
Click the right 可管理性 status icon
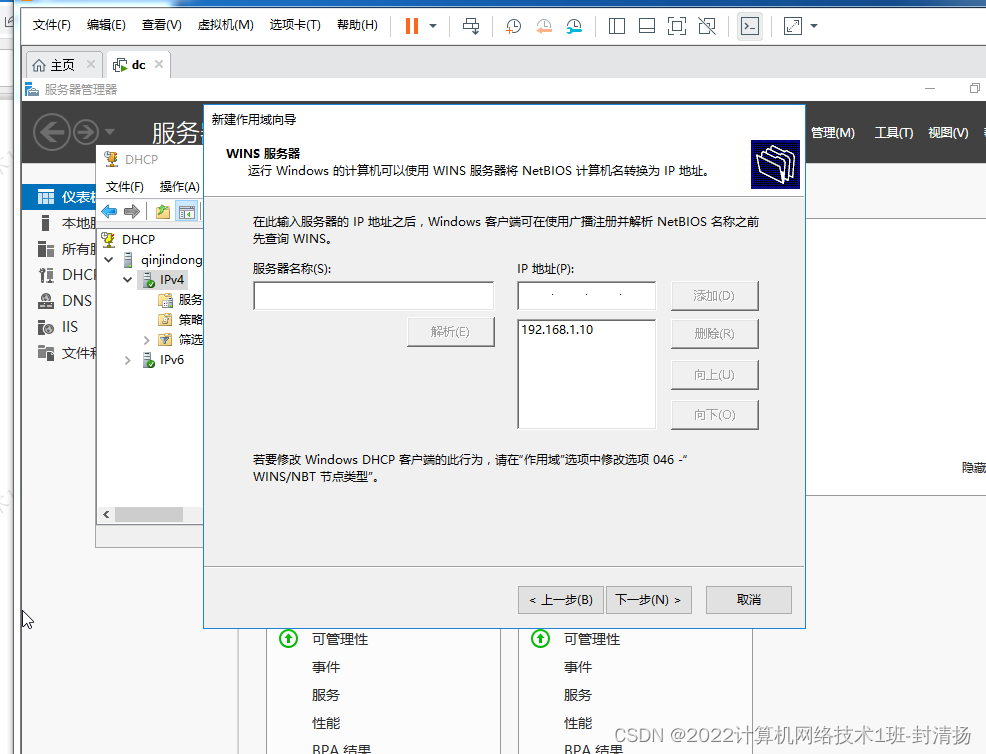[x=540, y=639]
